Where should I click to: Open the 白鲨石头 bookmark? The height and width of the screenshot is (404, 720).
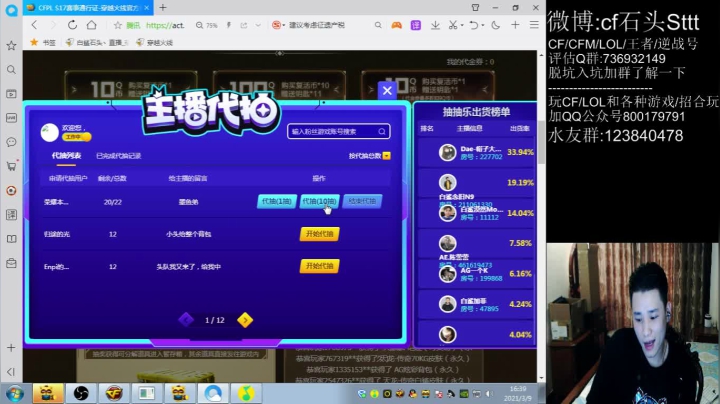pyautogui.click(x=97, y=43)
